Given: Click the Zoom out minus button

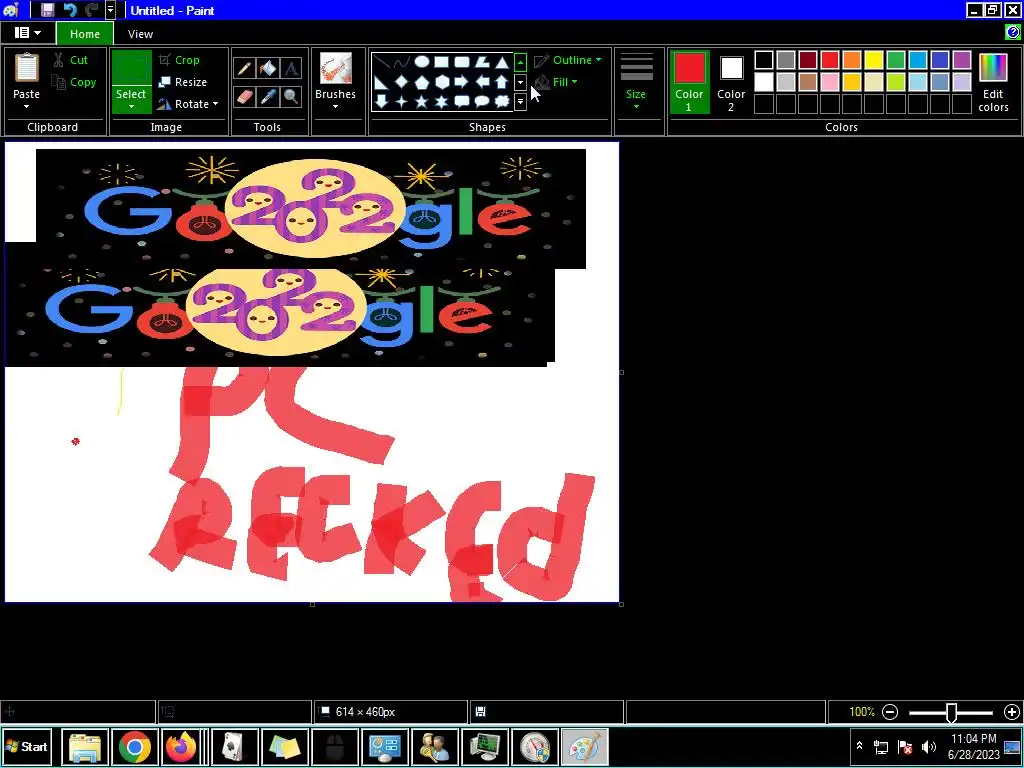Looking at the screenshot, I should pos(889,712).
